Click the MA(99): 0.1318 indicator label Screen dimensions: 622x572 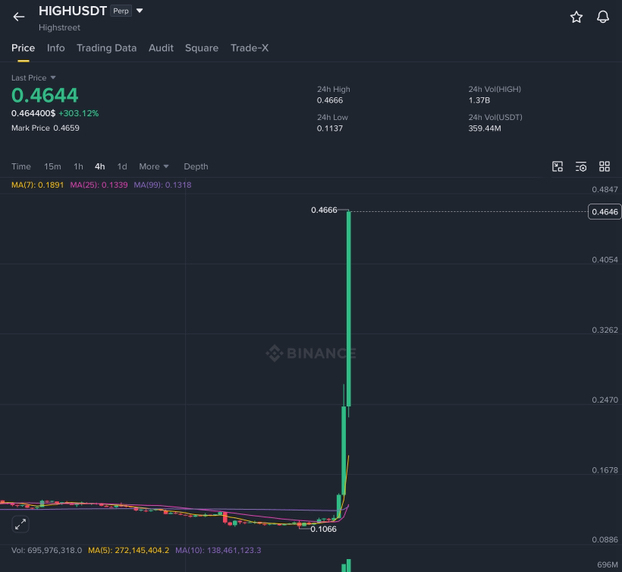pos(162,185)
